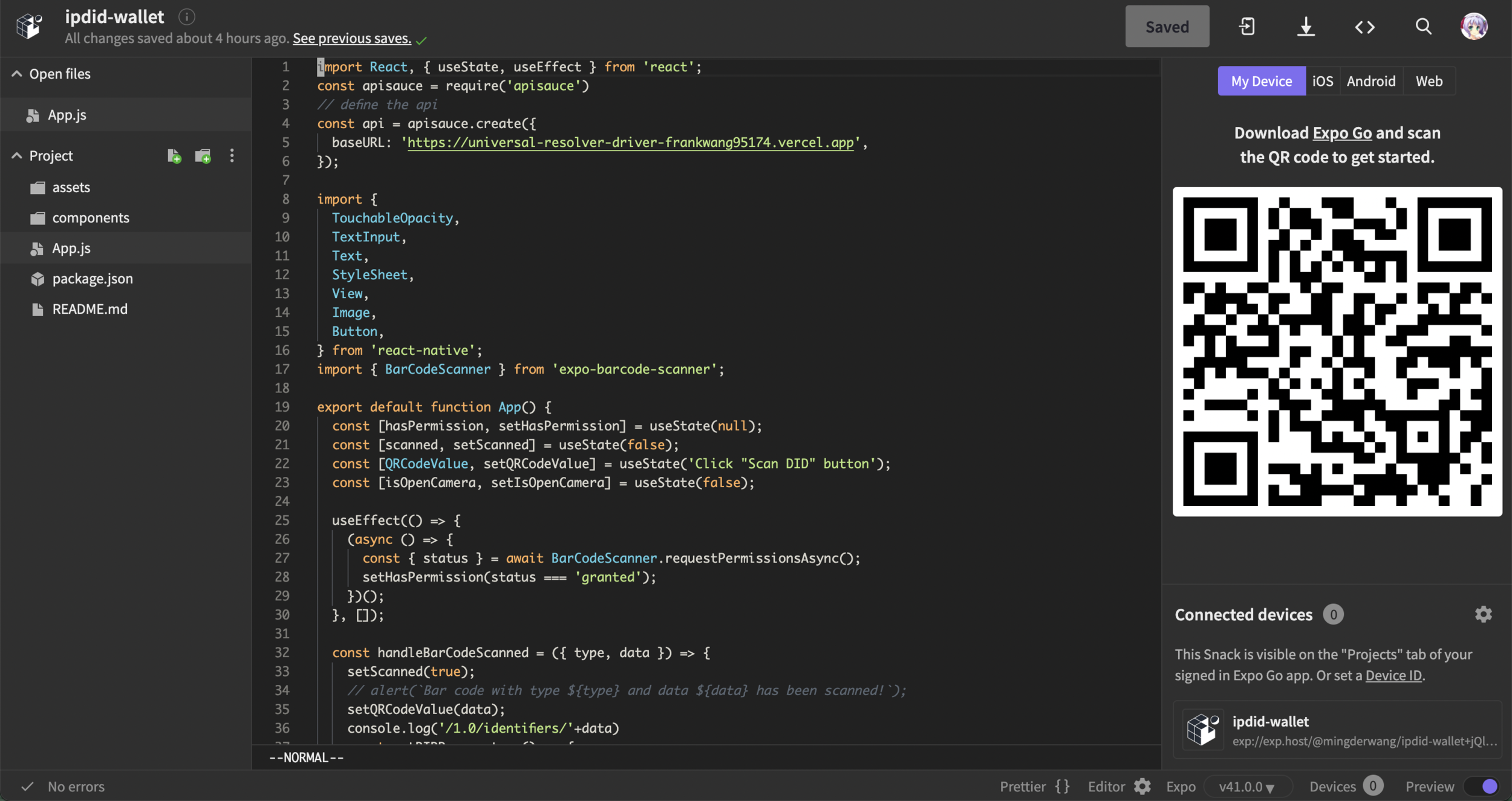
Task: Click the search magnifier icon
Action: [x=1423, y=27]
